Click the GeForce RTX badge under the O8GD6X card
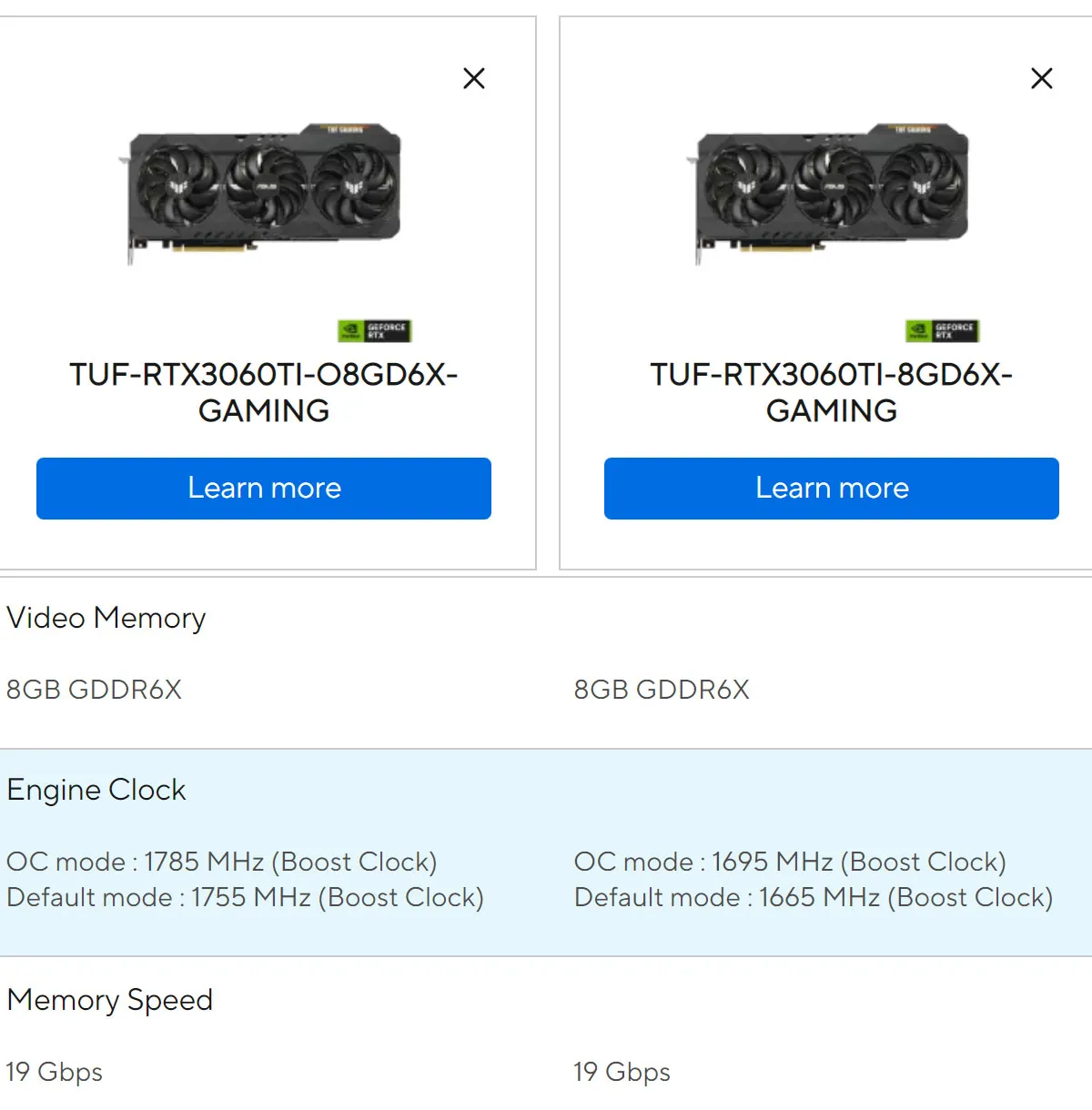This screenshot has height=1110, width=1092. 374,330
